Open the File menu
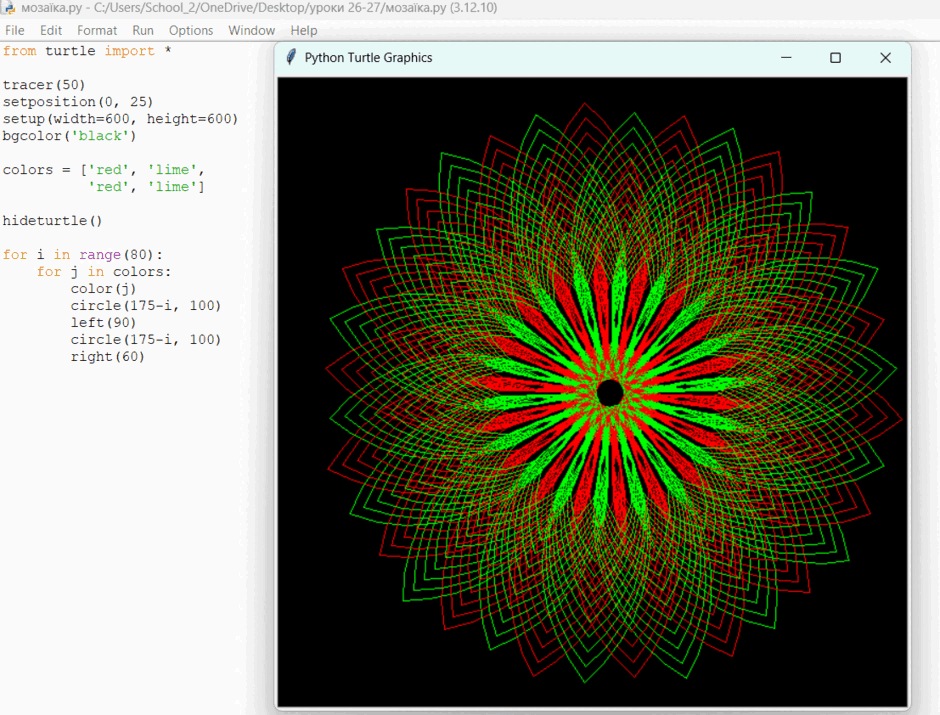 14,31
